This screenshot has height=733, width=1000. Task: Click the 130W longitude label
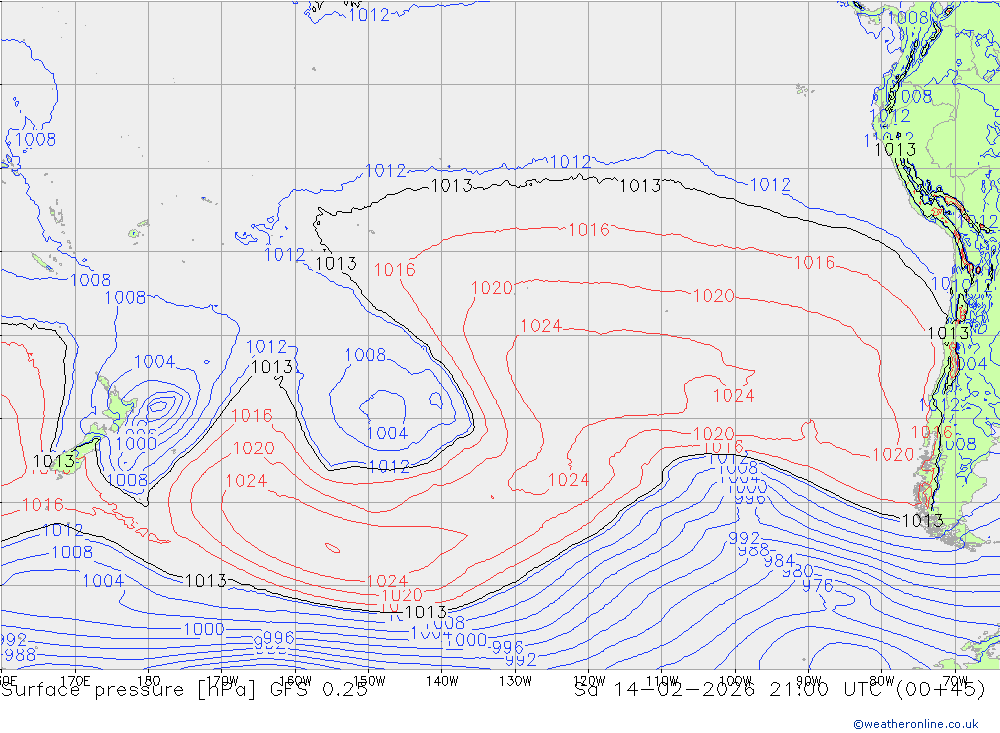pos(515,681)
